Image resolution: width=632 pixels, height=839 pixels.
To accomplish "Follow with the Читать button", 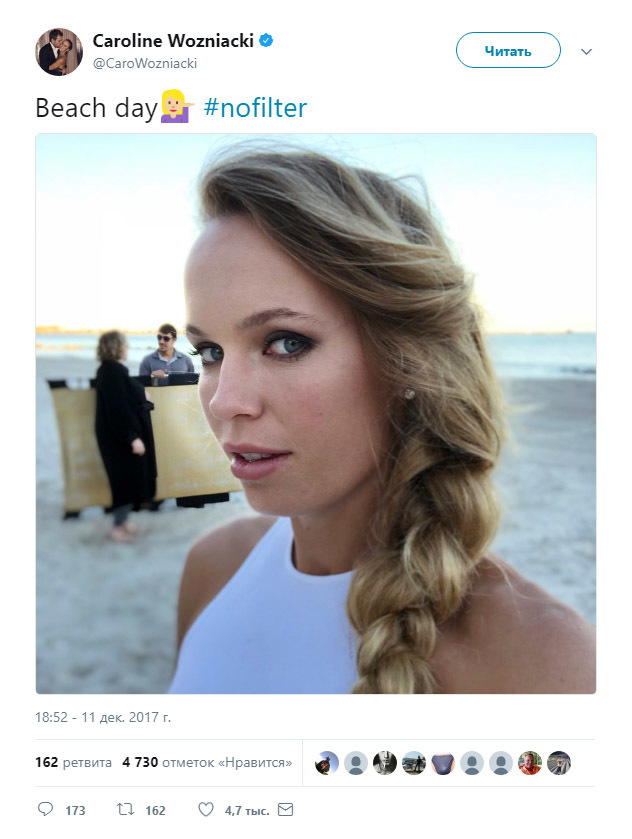I will click(508, 50).
